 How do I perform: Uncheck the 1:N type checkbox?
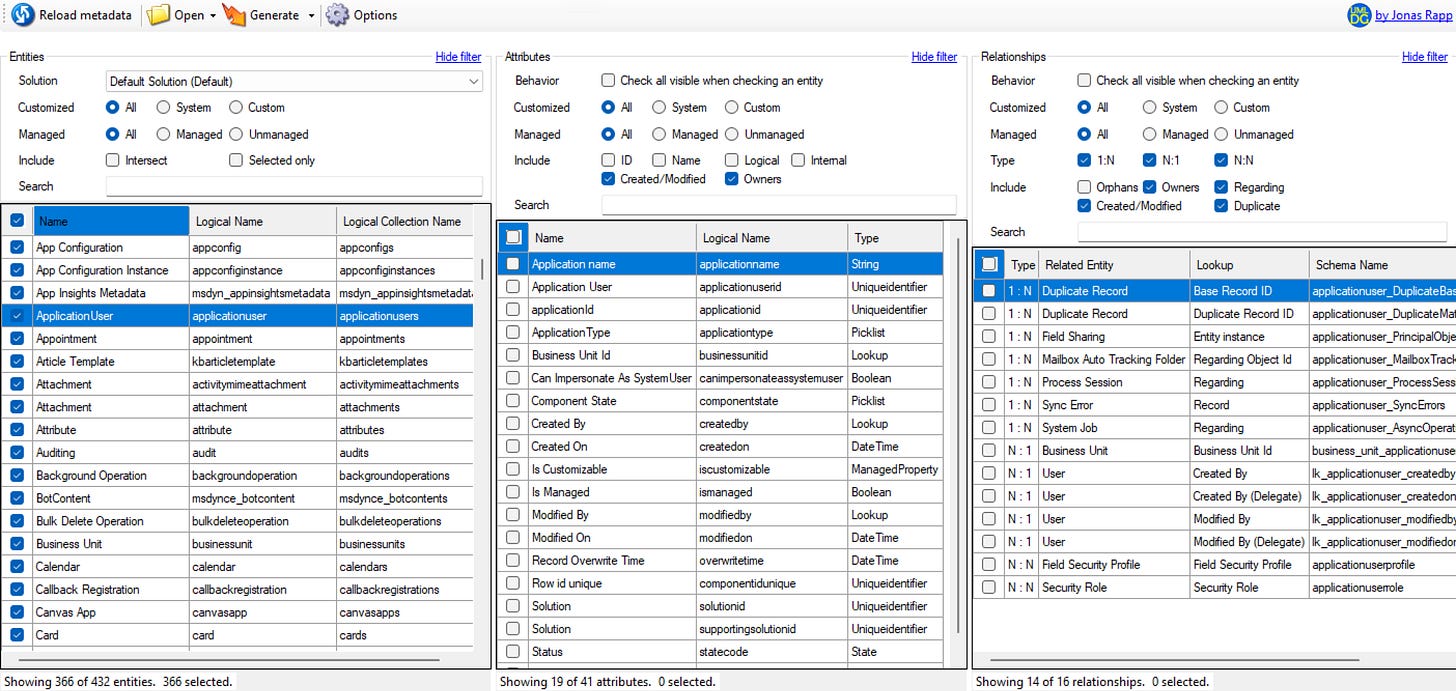tap(1084, 160)
